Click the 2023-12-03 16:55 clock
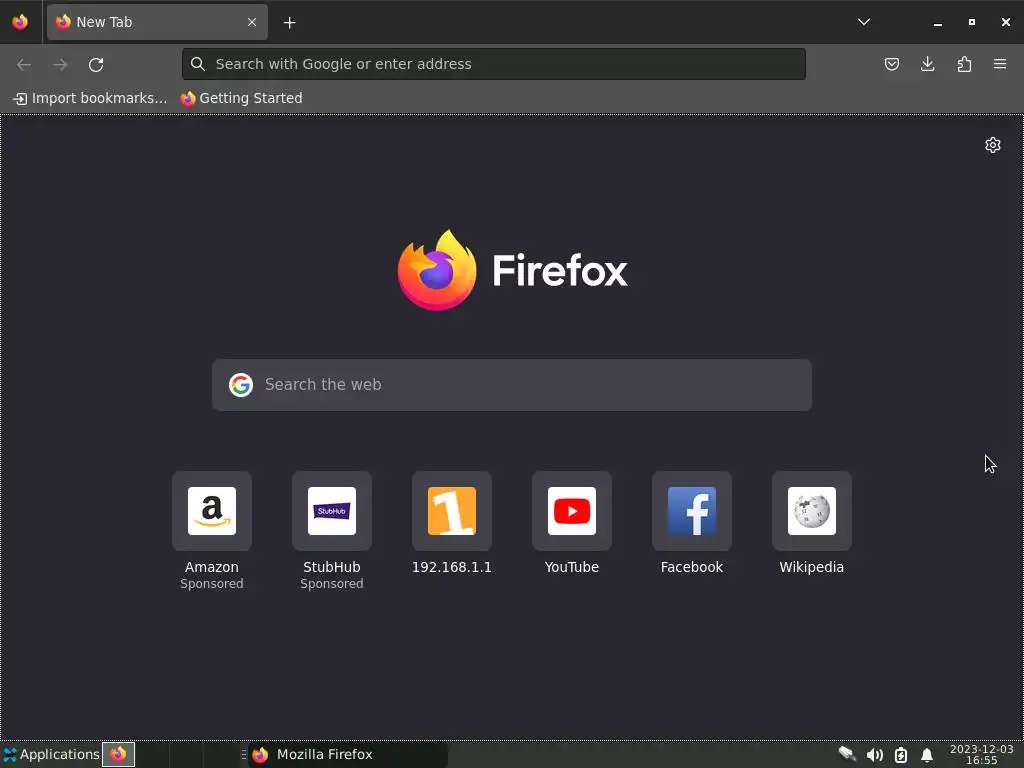 pyautogui.click(x=982, y=754)
